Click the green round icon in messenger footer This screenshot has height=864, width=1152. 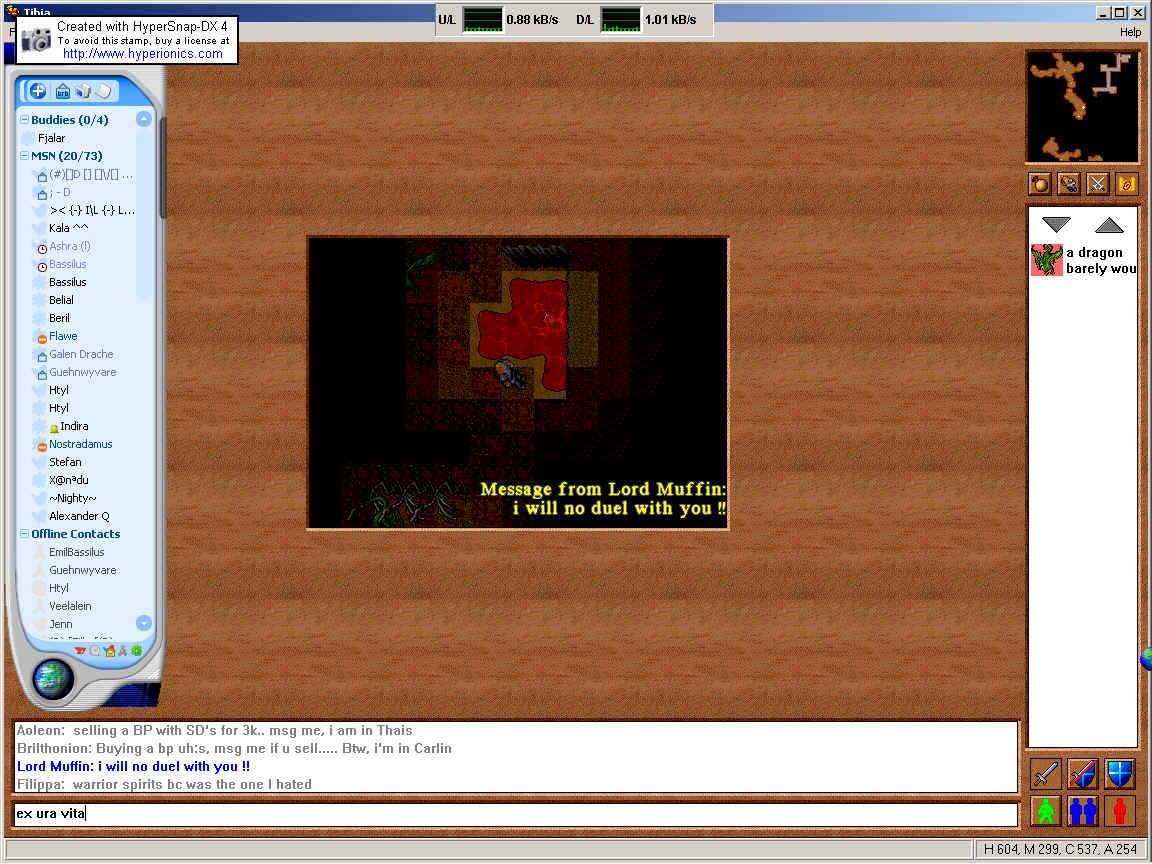pyautogui.click(x=136, y=651)
